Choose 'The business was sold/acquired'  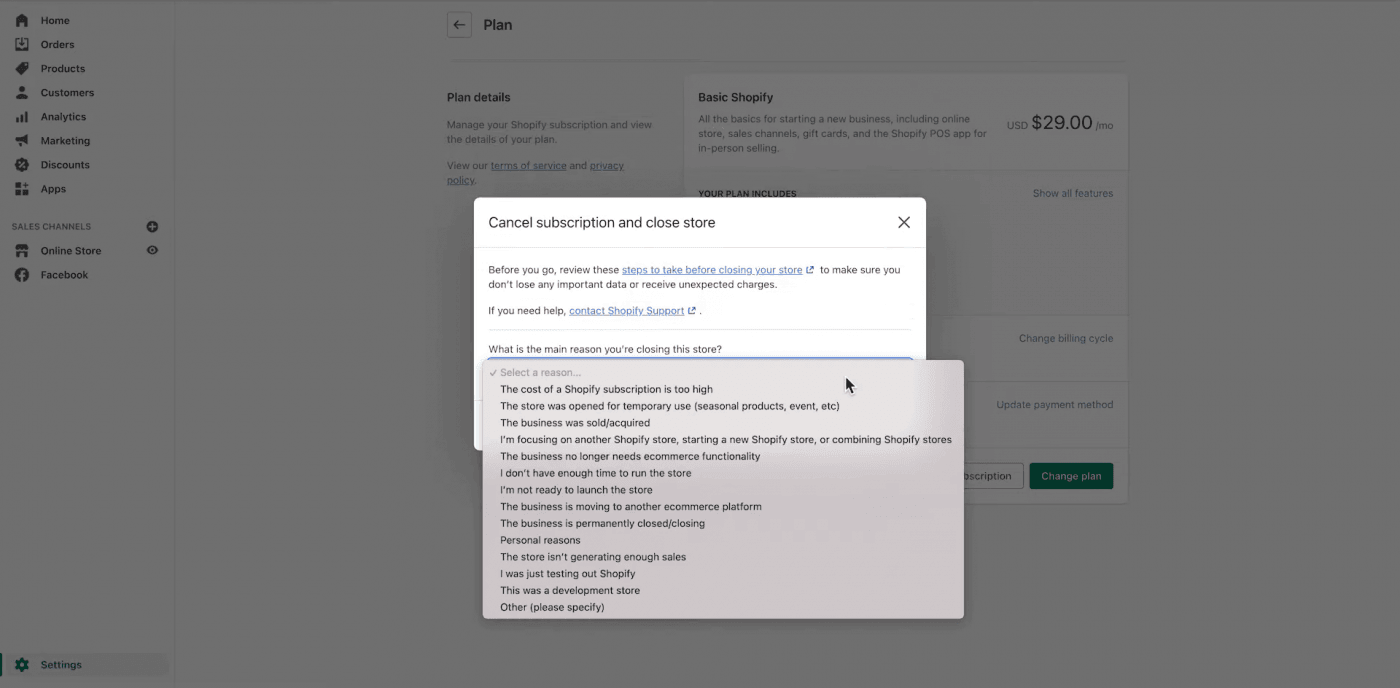(x=723, y=423)
